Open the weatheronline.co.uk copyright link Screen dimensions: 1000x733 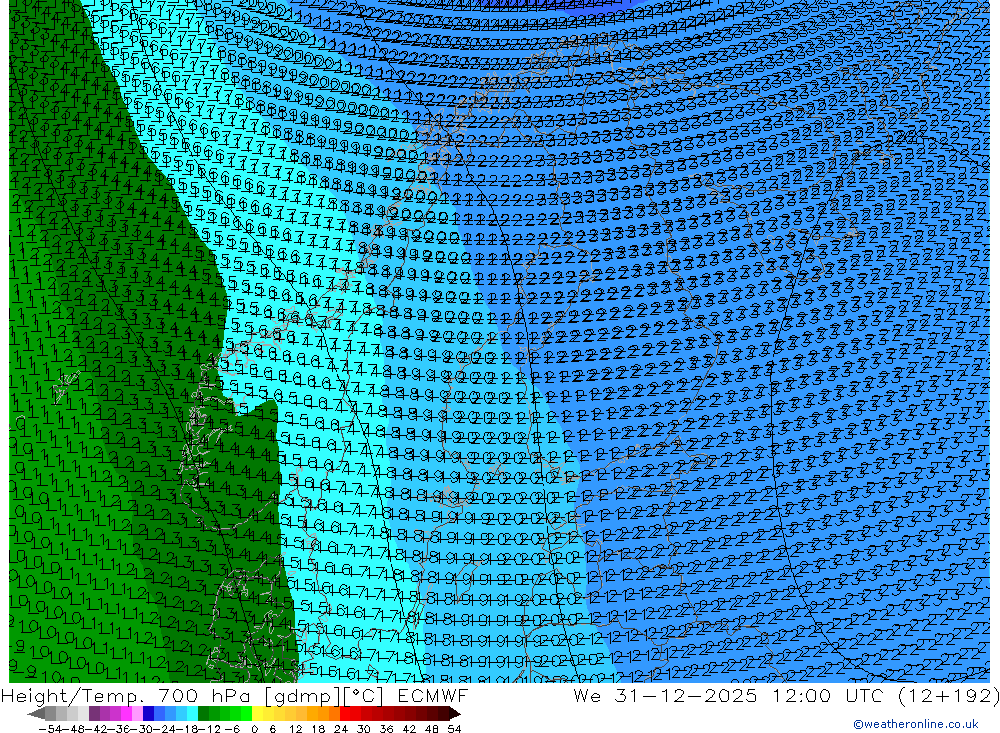(x=916, y=724)
